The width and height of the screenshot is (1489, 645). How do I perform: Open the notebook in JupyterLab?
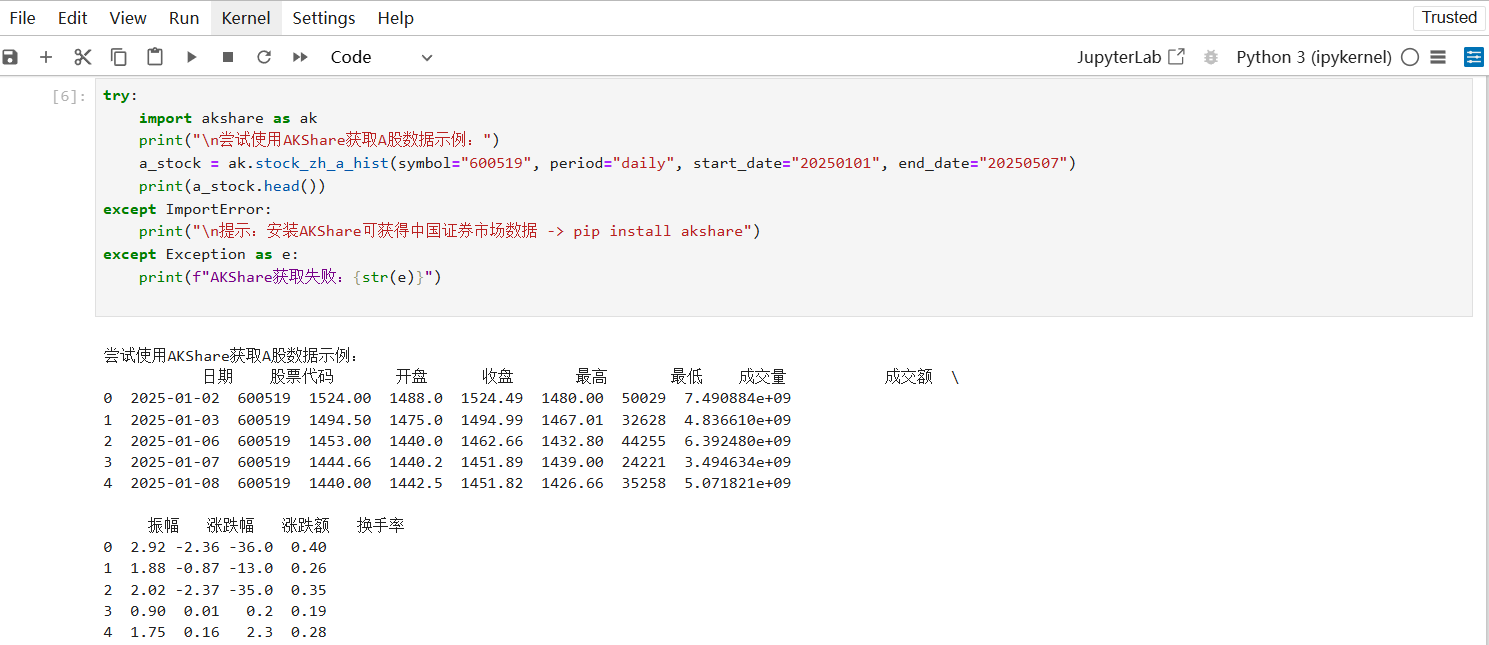pyautogui.click(x=1131, y=57)
